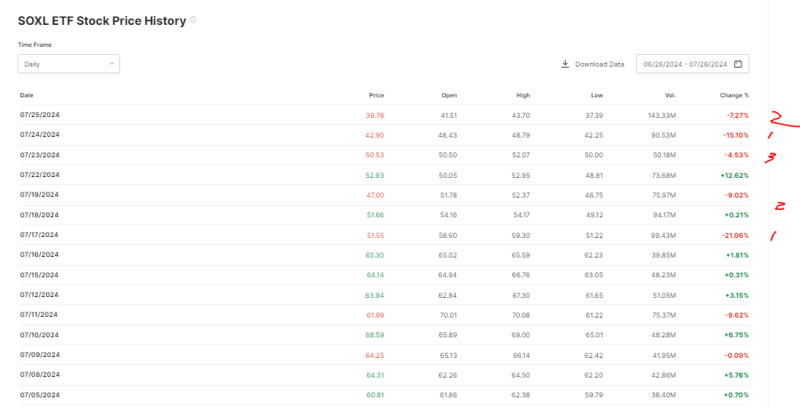Click the 143.33M volume cell
This screenshot has width=800, height=409.
pos(661,115)
